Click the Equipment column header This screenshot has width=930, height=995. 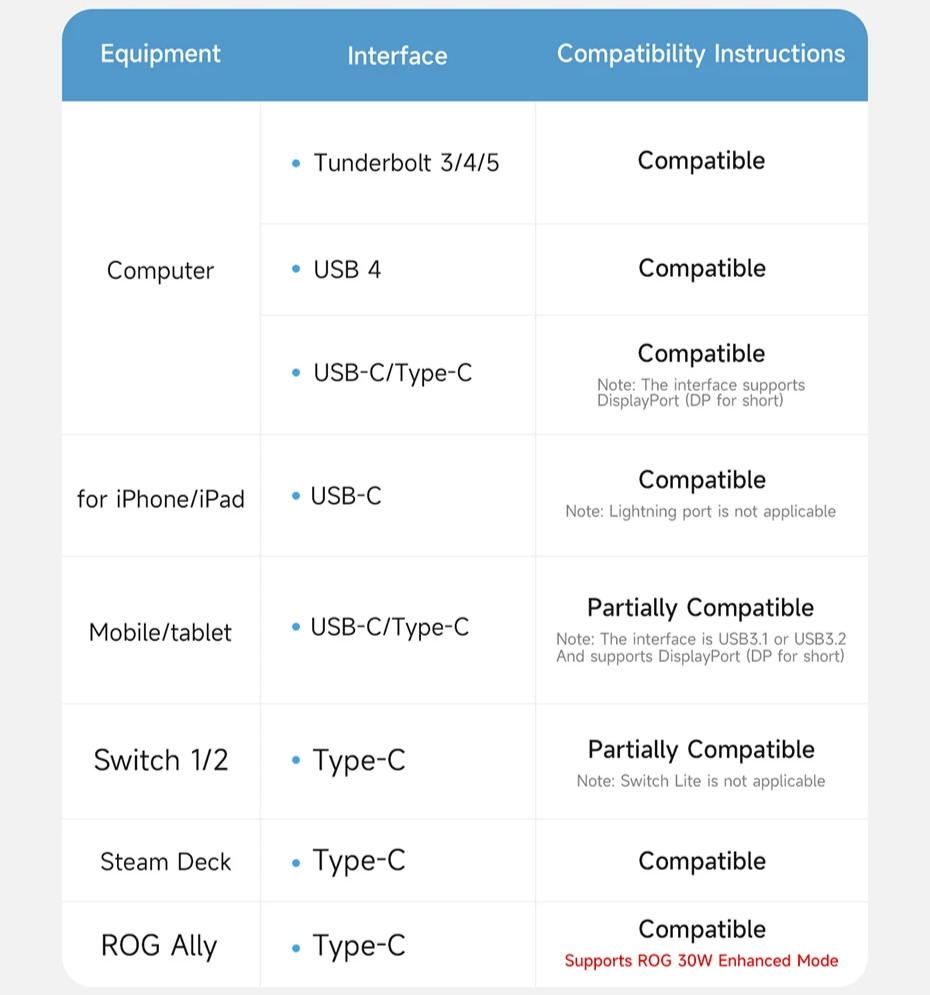point(160,54)
